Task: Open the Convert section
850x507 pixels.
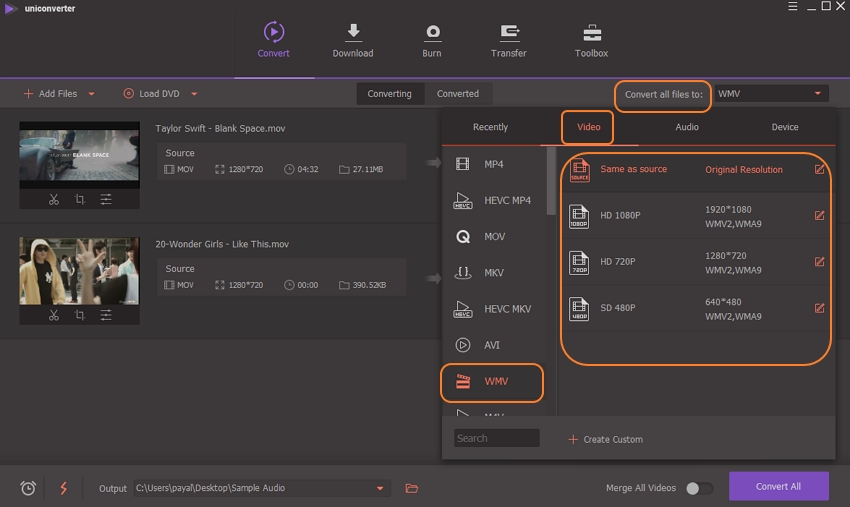Action: [273, 40]
